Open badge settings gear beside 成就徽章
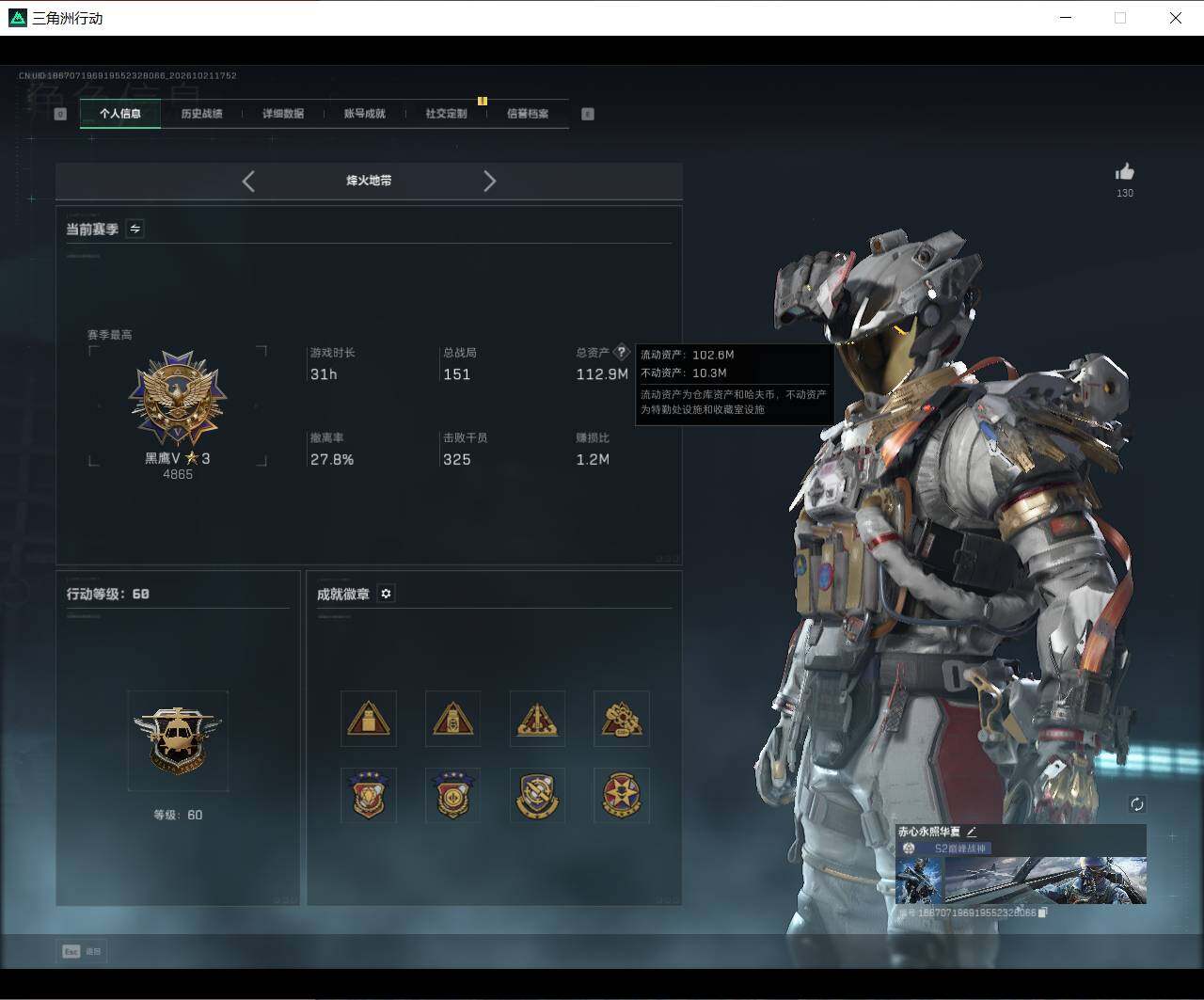Image resolution: width=1204 pixels, height=1000 pixels. (x=386, y=594)
